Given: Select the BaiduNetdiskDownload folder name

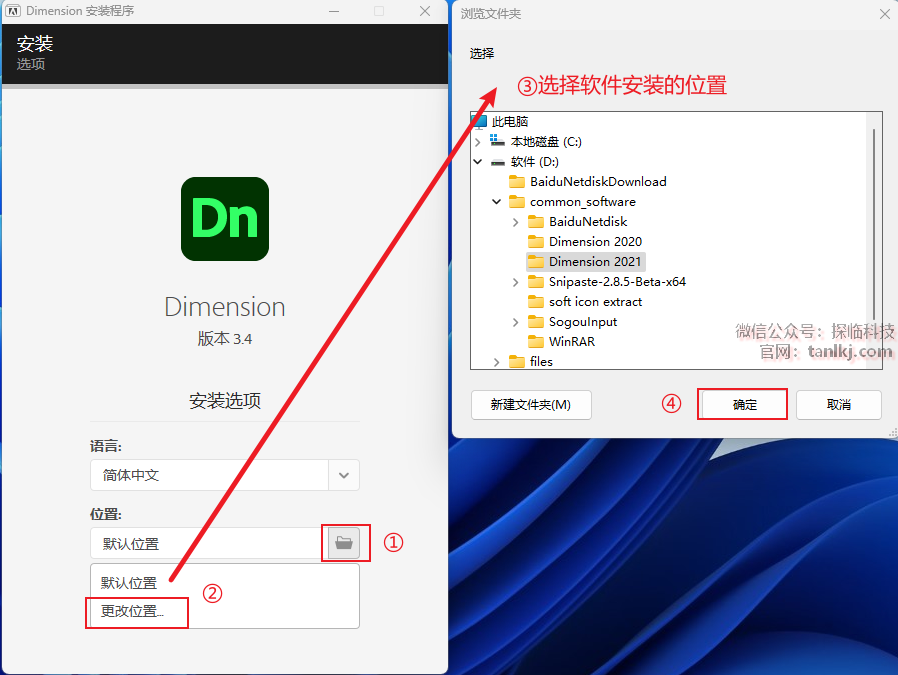Looking at the screenshot, I should pyautogui.click(x=598, y=182).
